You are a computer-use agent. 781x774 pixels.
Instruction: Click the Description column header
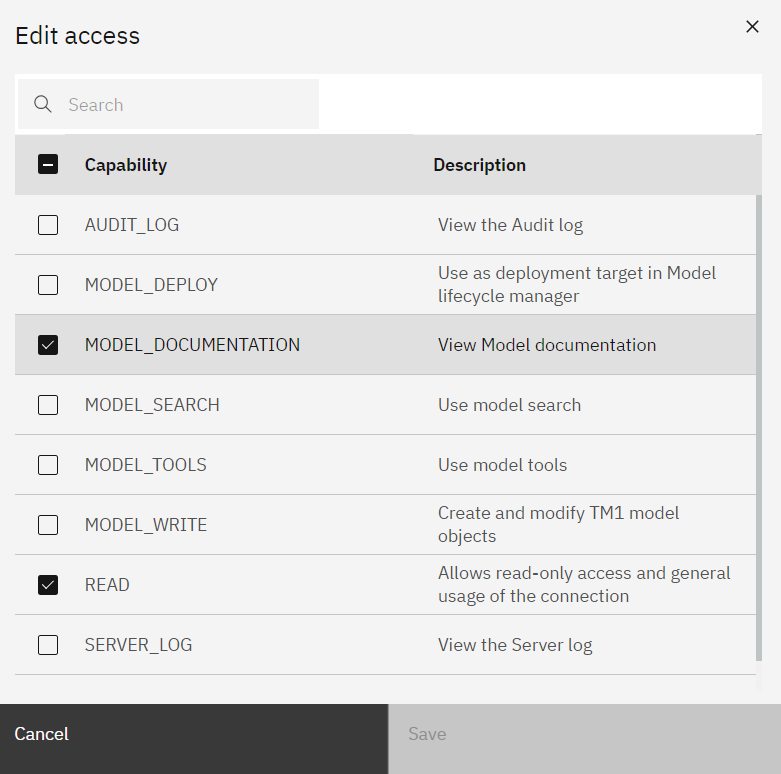click(x=479, y=165)
